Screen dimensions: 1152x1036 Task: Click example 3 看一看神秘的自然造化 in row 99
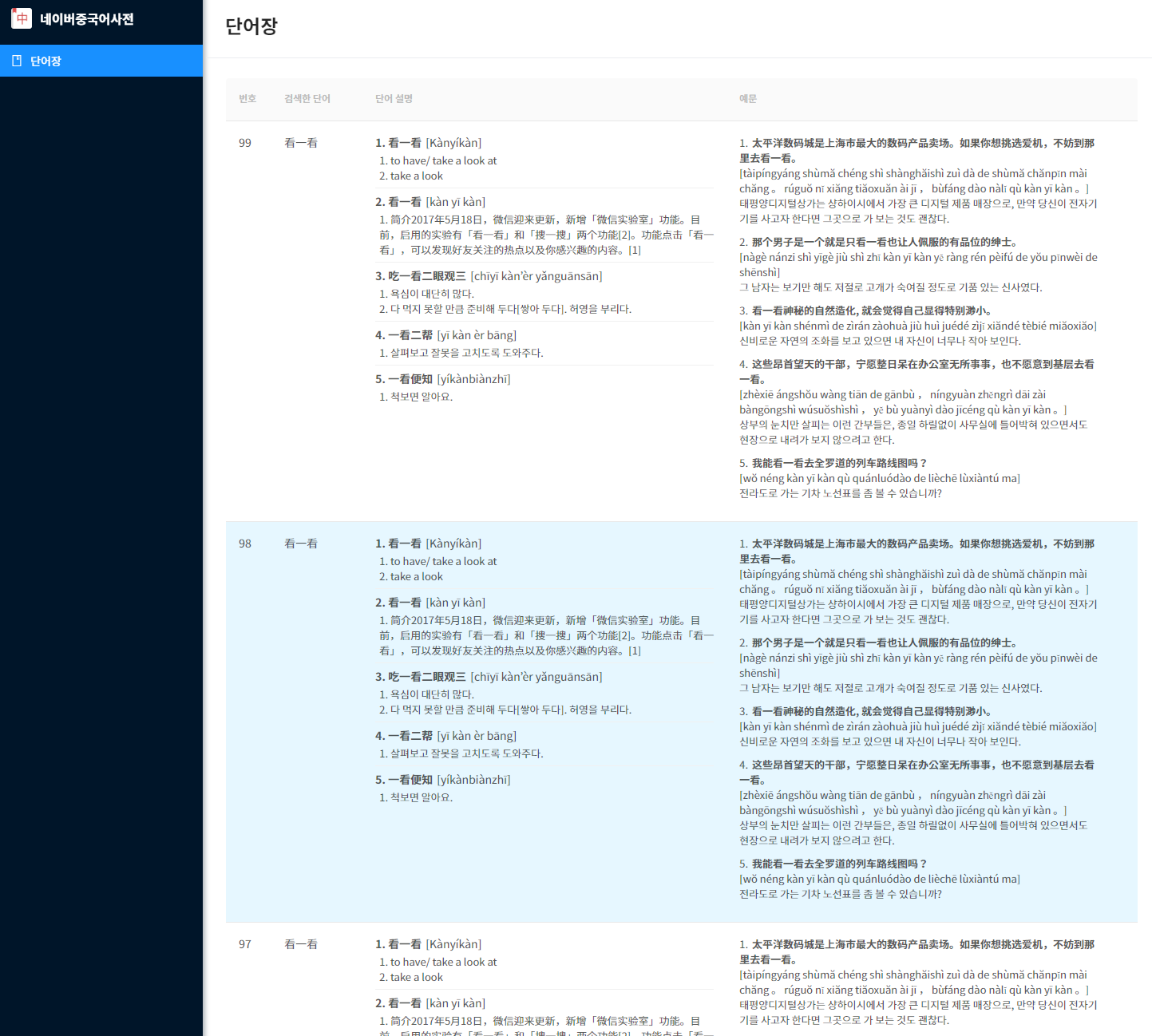(x=865, y=310)
